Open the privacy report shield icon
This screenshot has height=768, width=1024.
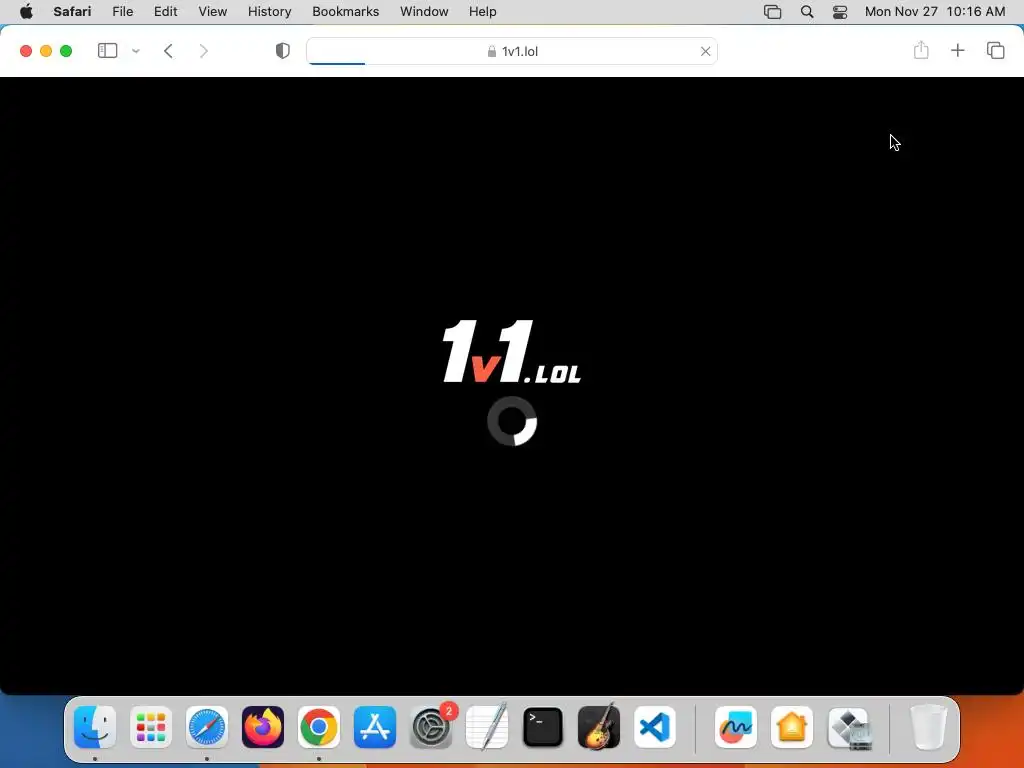click(x=283, y=51)
